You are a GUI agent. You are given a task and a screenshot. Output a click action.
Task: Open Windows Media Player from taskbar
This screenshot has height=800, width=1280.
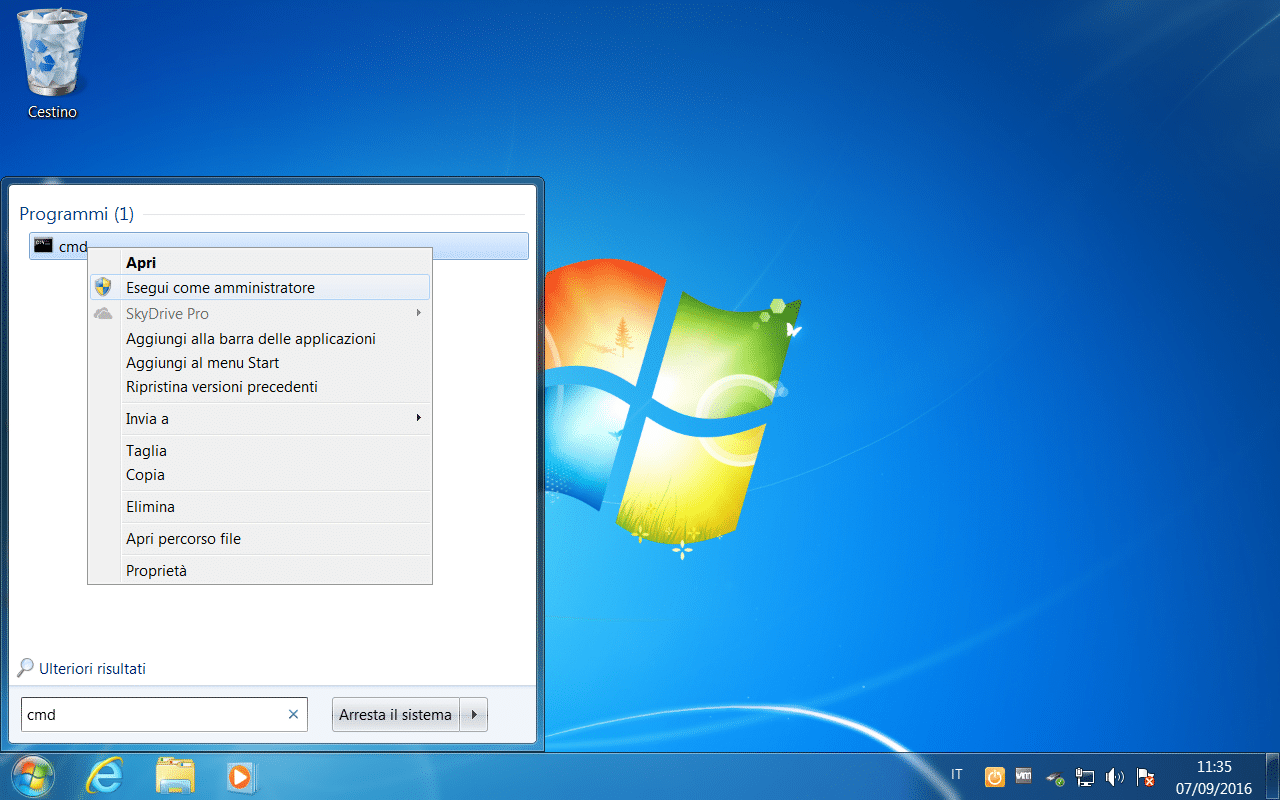pos(240,775)
